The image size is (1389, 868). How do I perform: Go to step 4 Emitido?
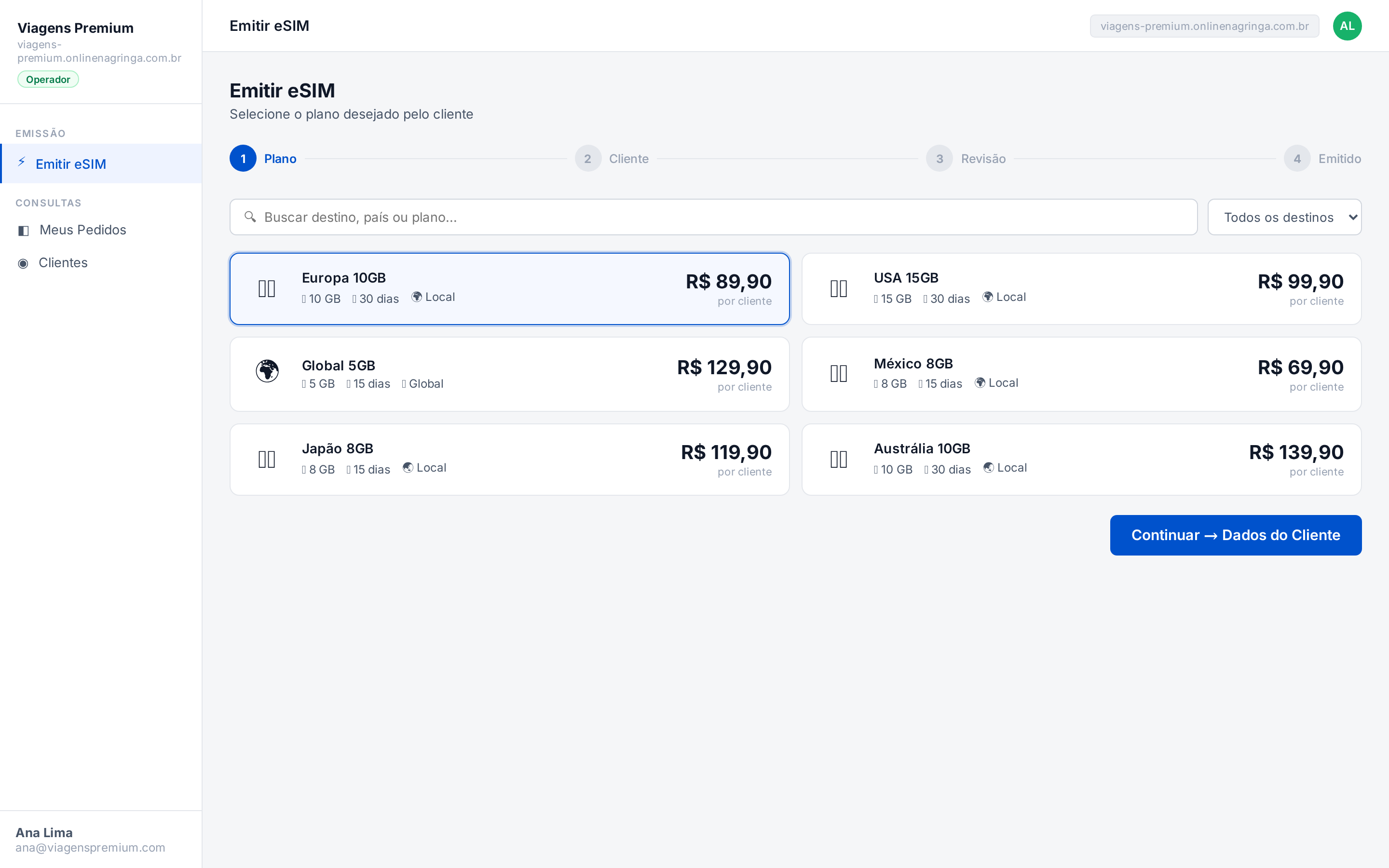tap(1322, 159)
